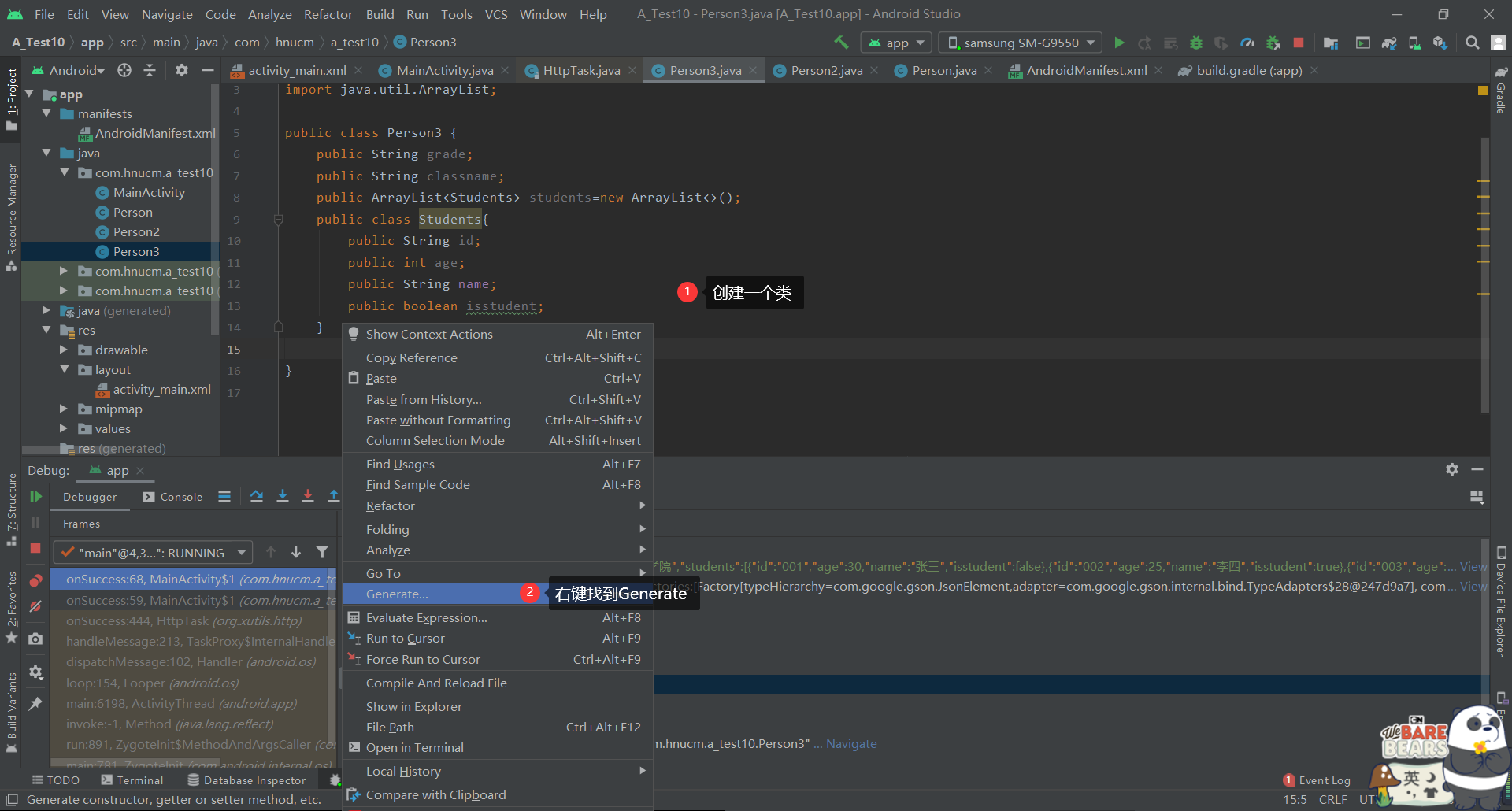The height and width of the screenshot is (811, 1512).
Task: Click the Force Step Into red arrow
Action: tap(308, 496)
